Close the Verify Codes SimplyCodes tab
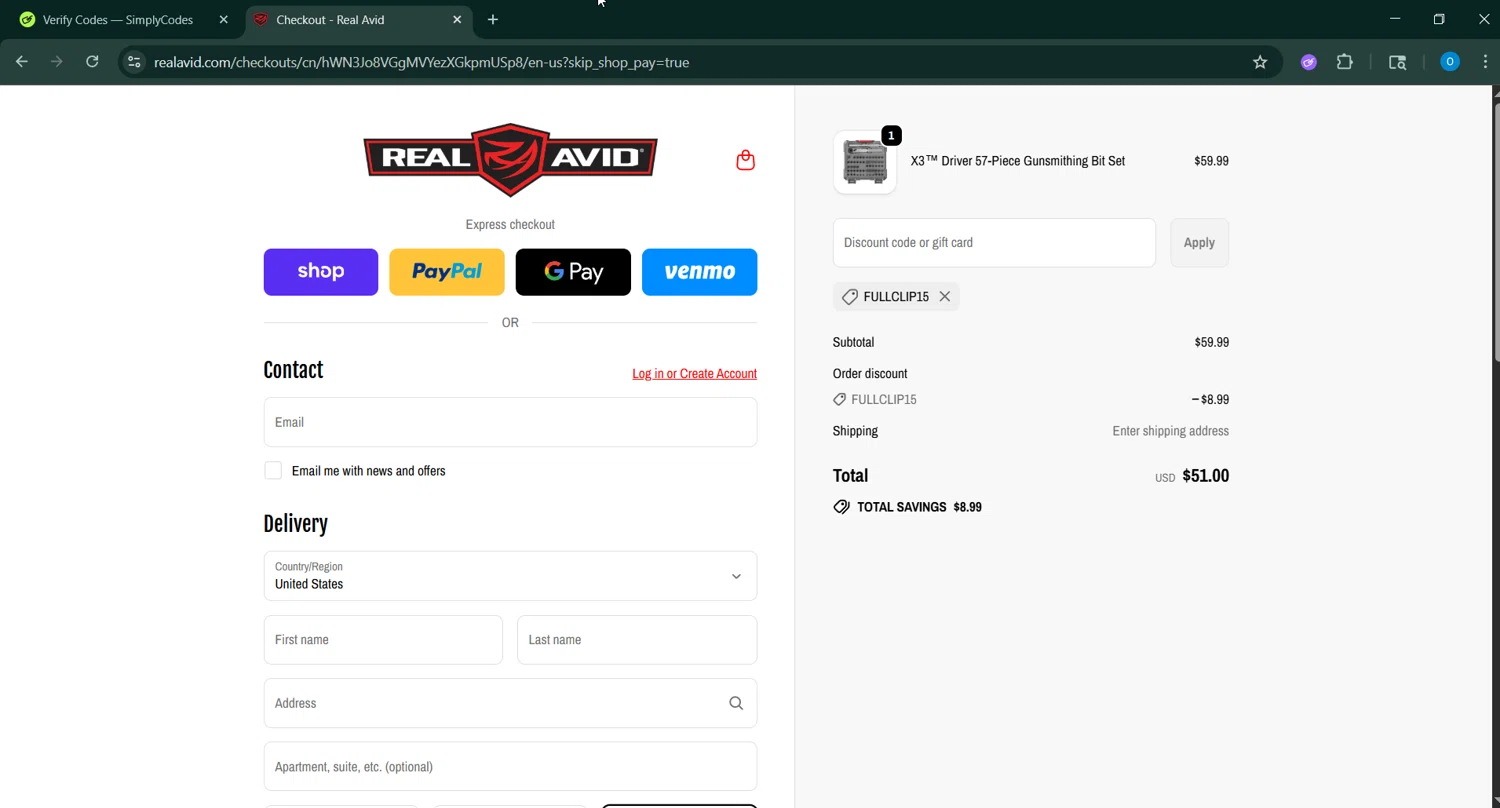This screenshot has height=808, width=1500. [223, 19]
